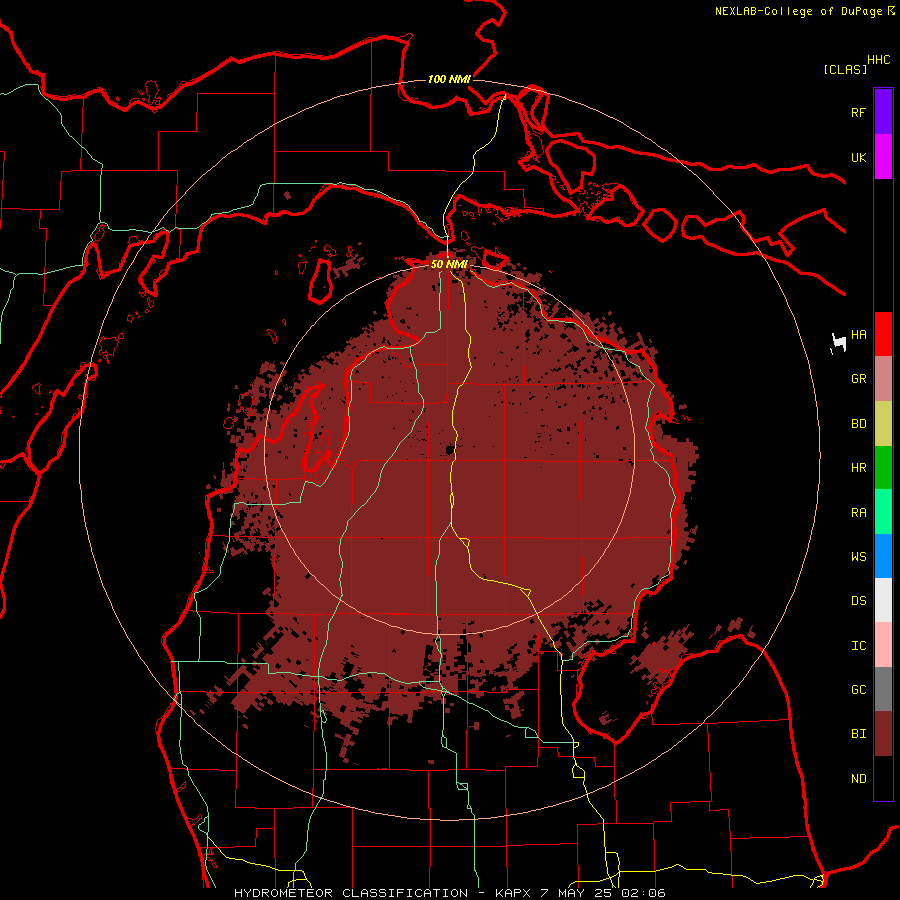
Task: Click the 'UK' legend label
Action: (x=858, y=157)
